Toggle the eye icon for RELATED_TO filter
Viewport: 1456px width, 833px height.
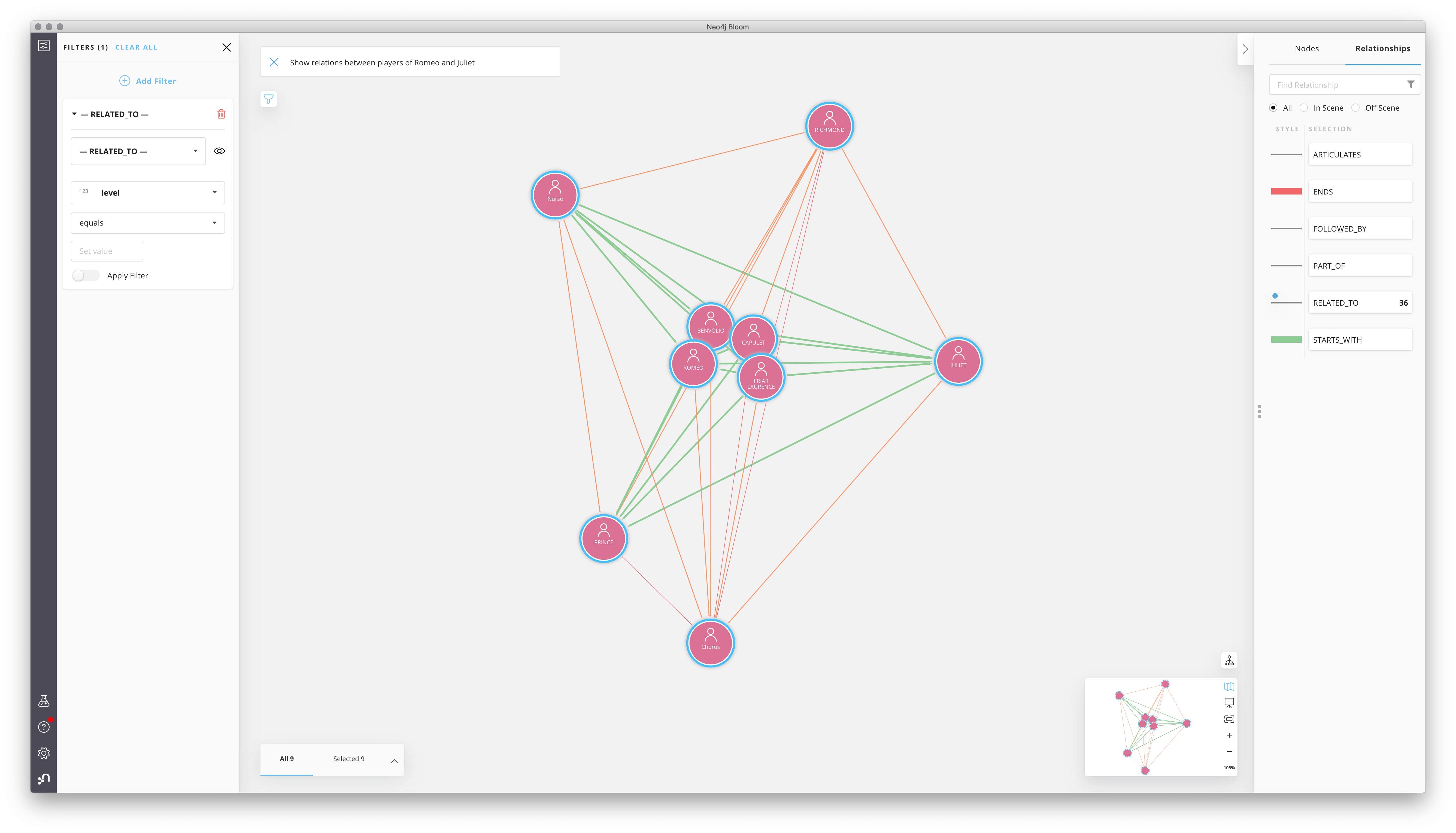coord(219,151)
